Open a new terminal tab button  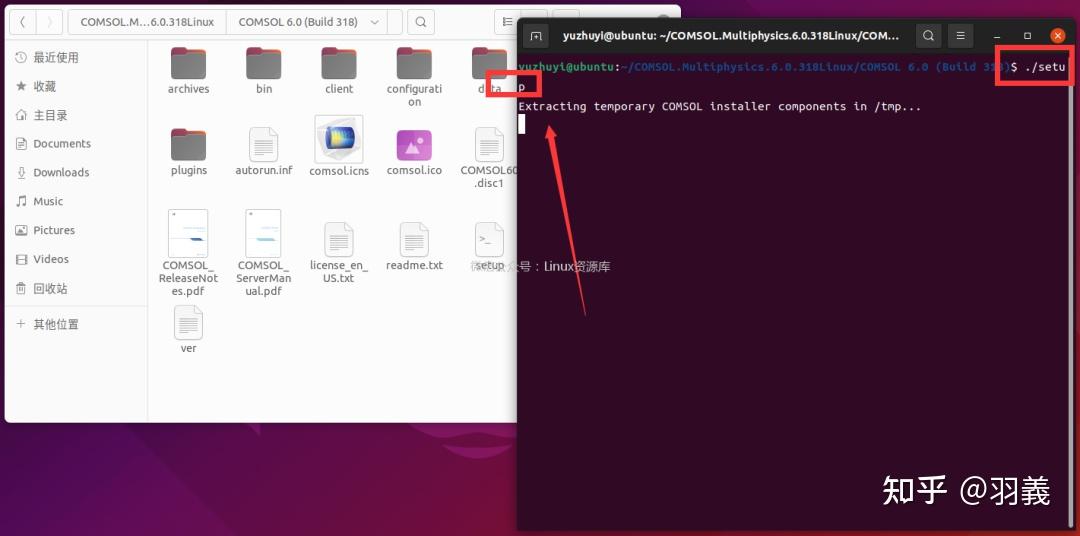click(x=536, y=36)
